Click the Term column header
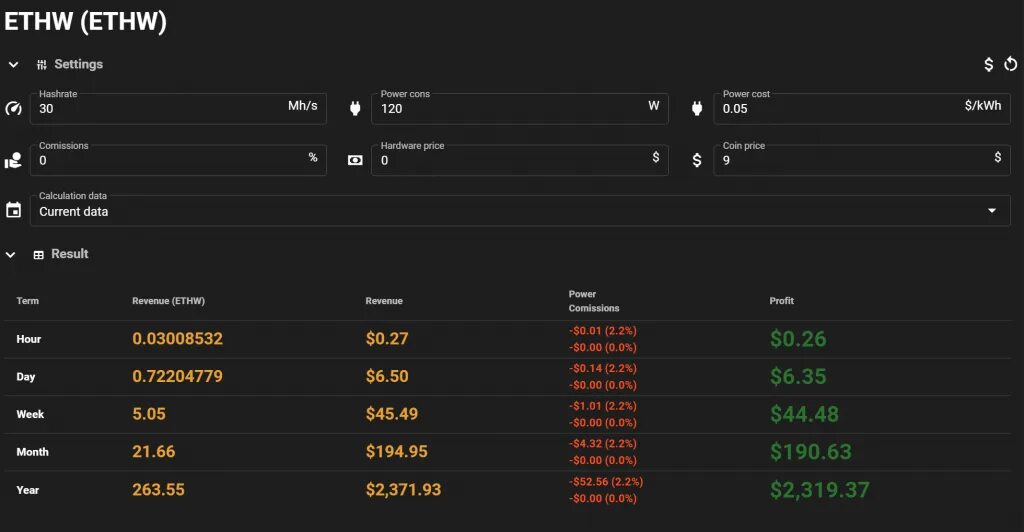Image resolution: width=1024 pixels, height=532 pixels. pyautogui.click(x=27, y=301)
